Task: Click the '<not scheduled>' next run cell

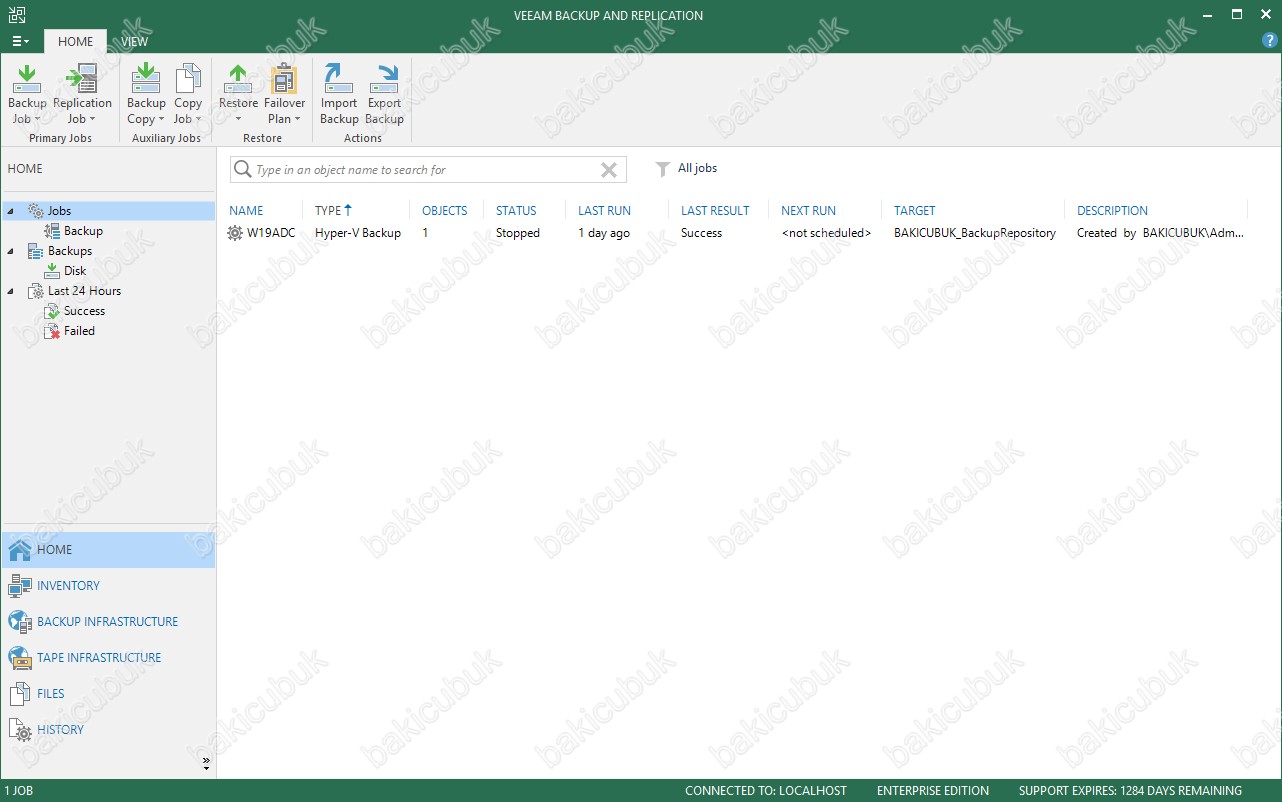Action: tap(826, 233)
